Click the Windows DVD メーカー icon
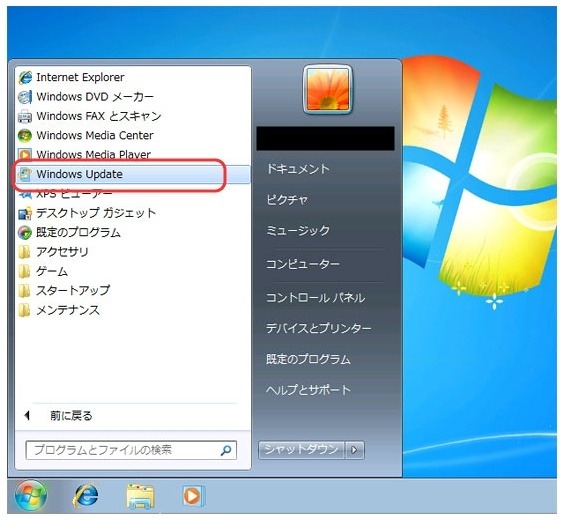 click(x=25, y=97)
